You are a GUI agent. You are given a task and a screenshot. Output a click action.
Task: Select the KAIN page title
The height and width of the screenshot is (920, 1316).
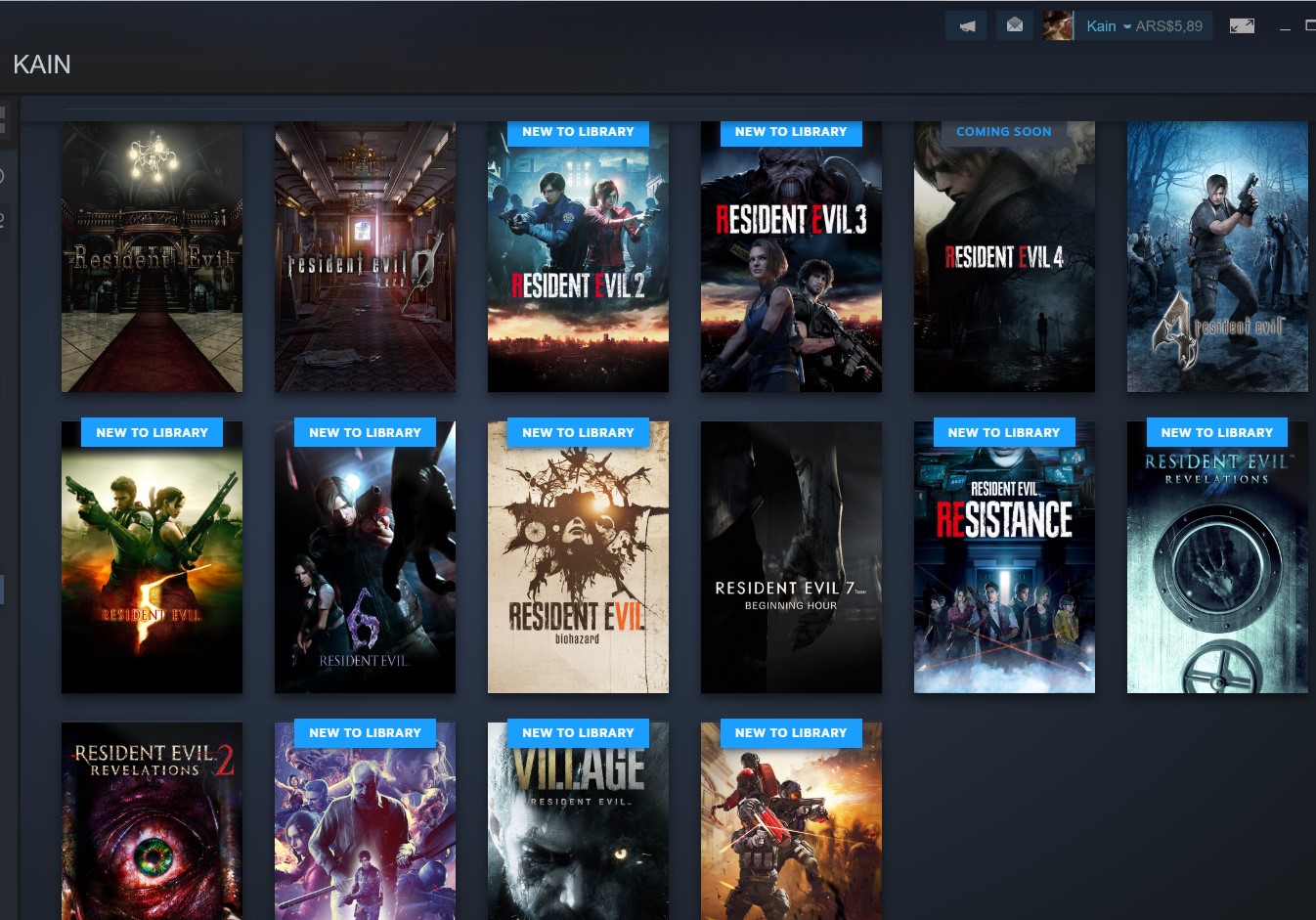pyautogui.click(x=42, y=65)
